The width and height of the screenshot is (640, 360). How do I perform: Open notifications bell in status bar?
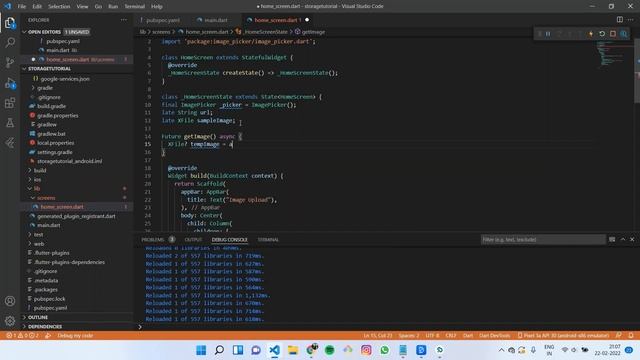click(631, 336)
